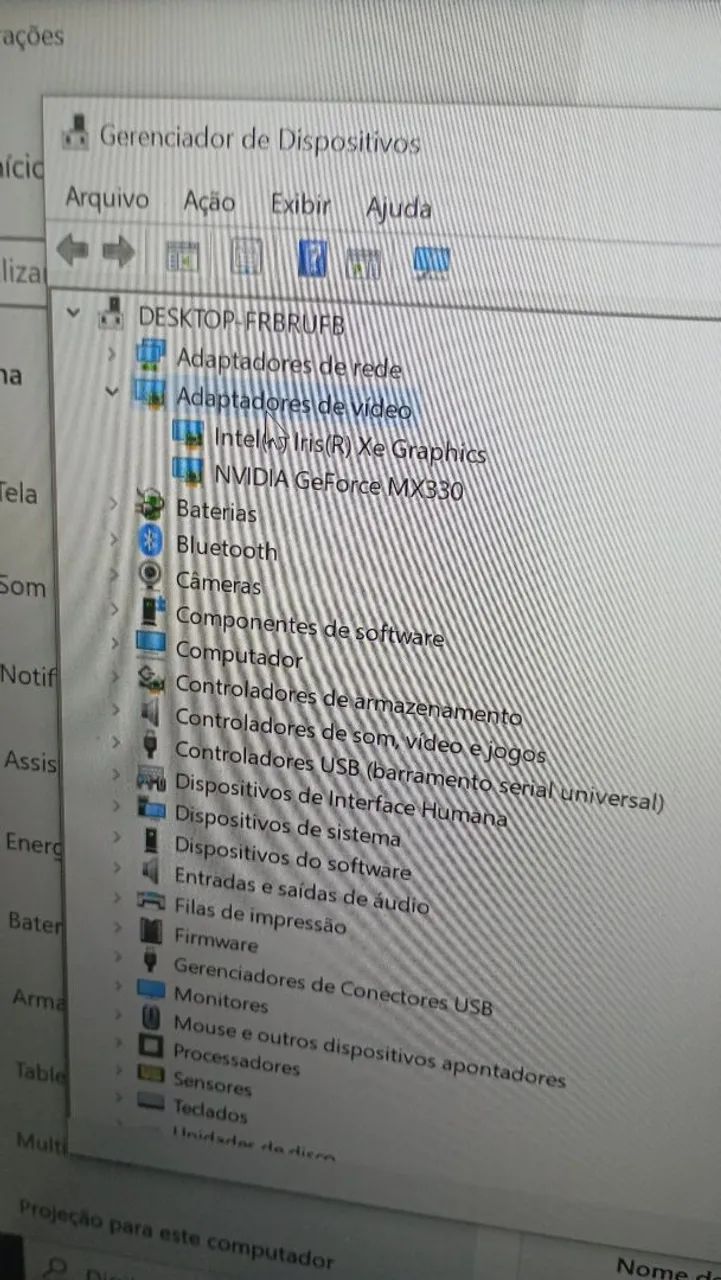The image size is (721, 1280).
Task: Click the properties sheet toolbar icon
Action: coord(246,257)
